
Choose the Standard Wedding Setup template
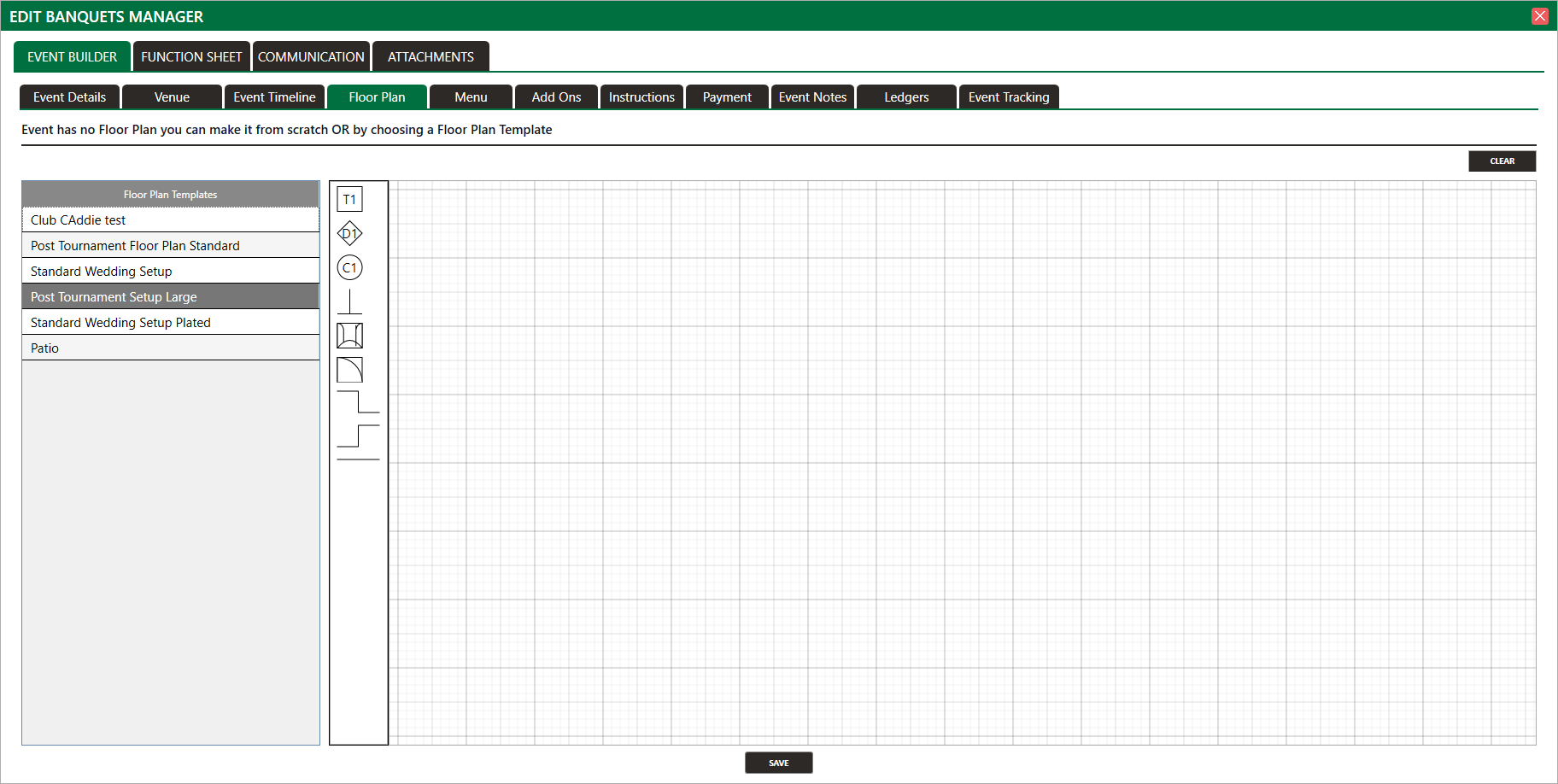point(102,272)
